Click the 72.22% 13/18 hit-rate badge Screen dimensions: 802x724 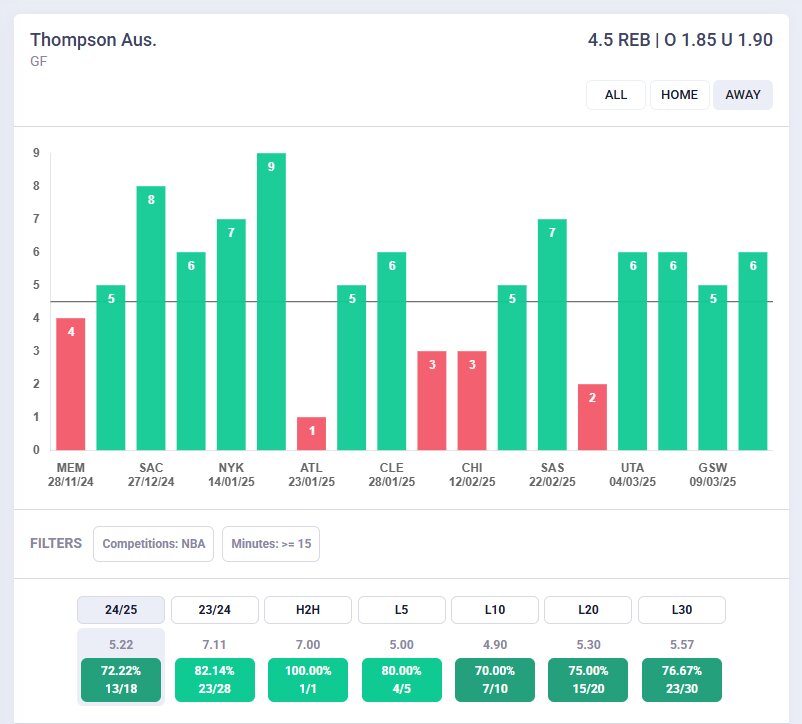(x=121, y=680)
